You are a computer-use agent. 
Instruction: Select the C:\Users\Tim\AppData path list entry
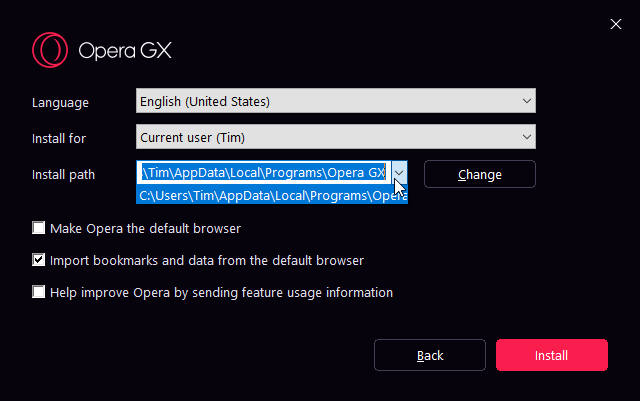(x=272, y=196)
